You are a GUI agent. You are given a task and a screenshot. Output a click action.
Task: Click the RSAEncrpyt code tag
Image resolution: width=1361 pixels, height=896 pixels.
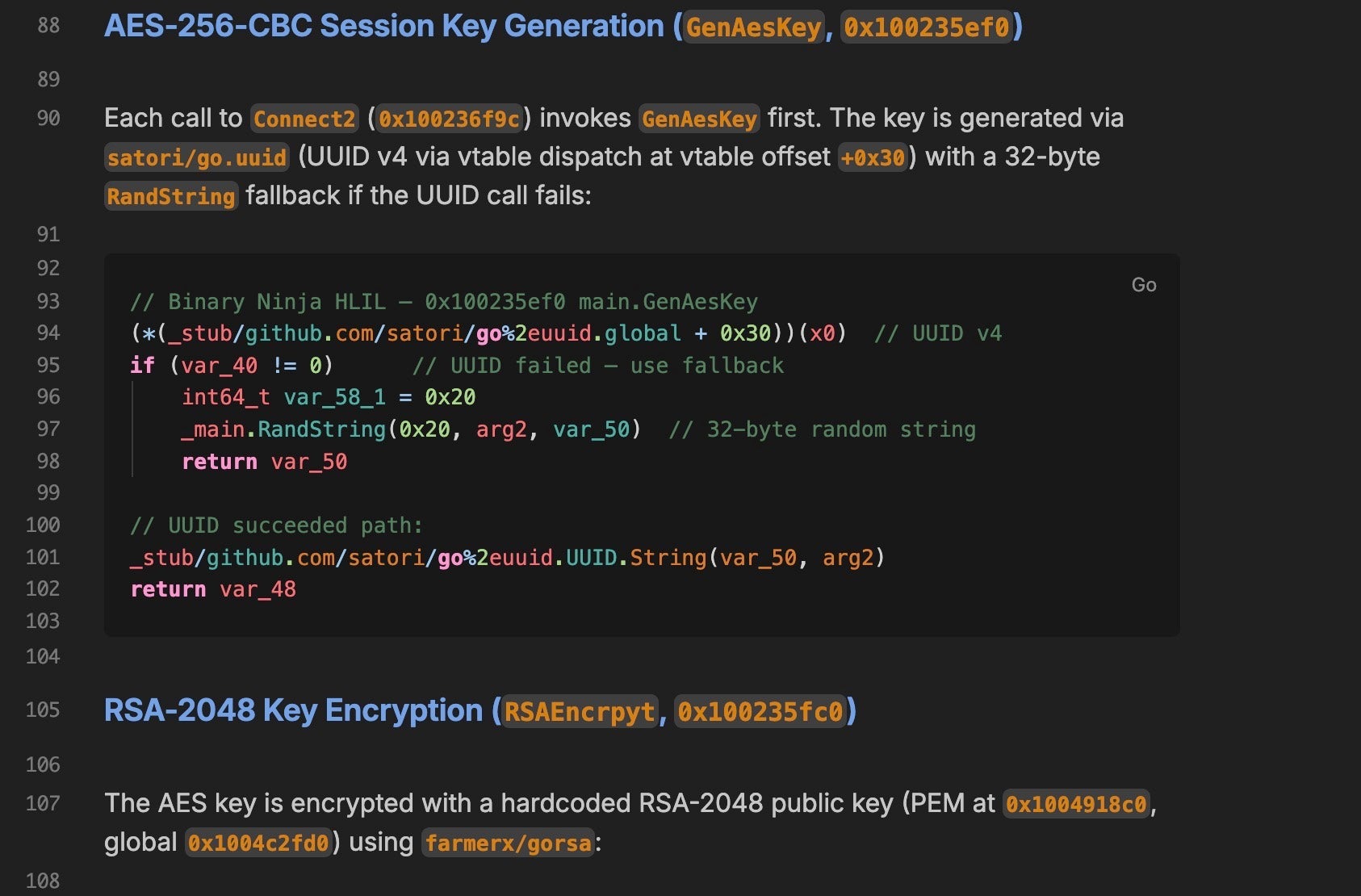pos(579,712)
